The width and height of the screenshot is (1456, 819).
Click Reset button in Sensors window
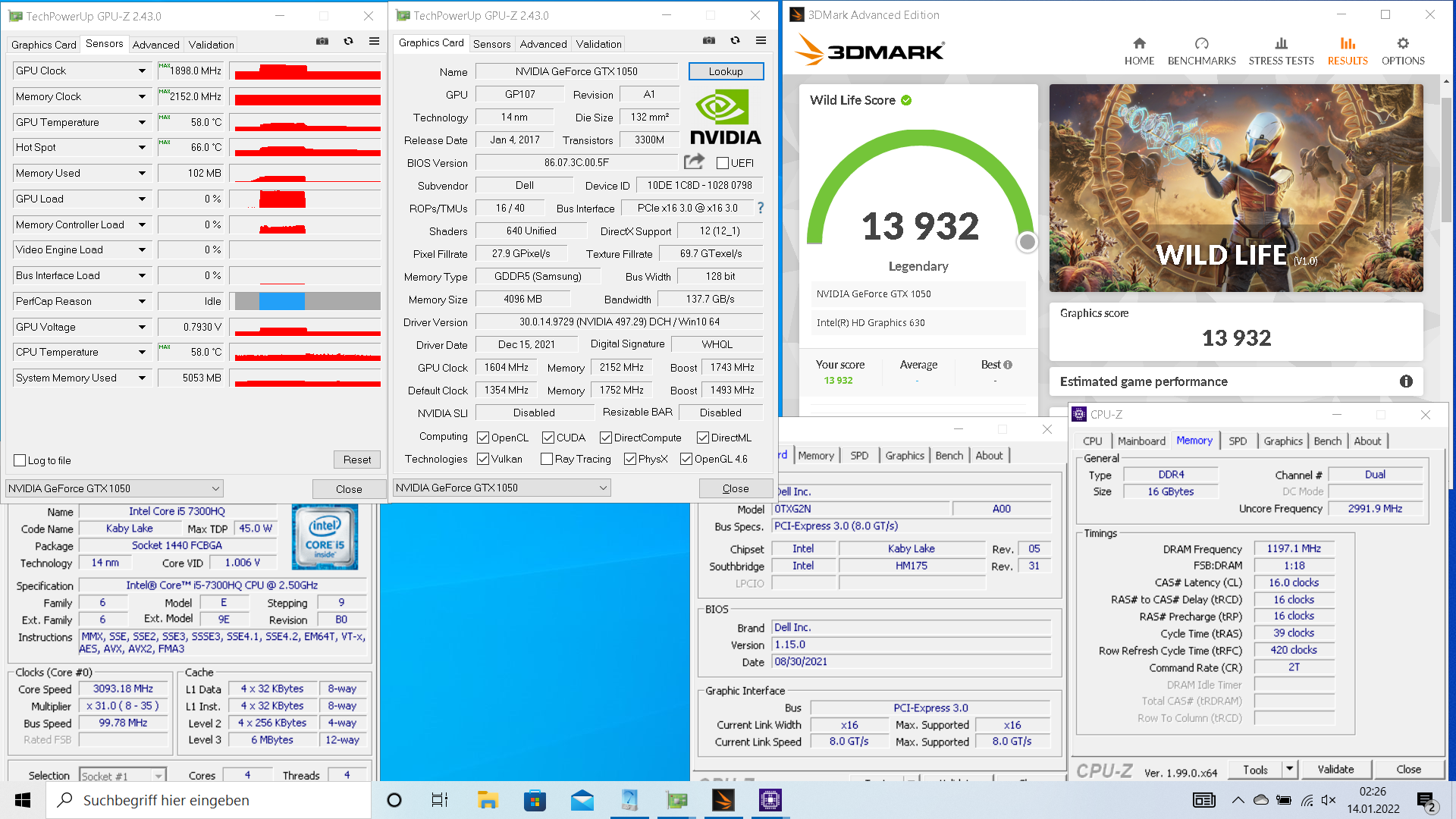[357, 460]
